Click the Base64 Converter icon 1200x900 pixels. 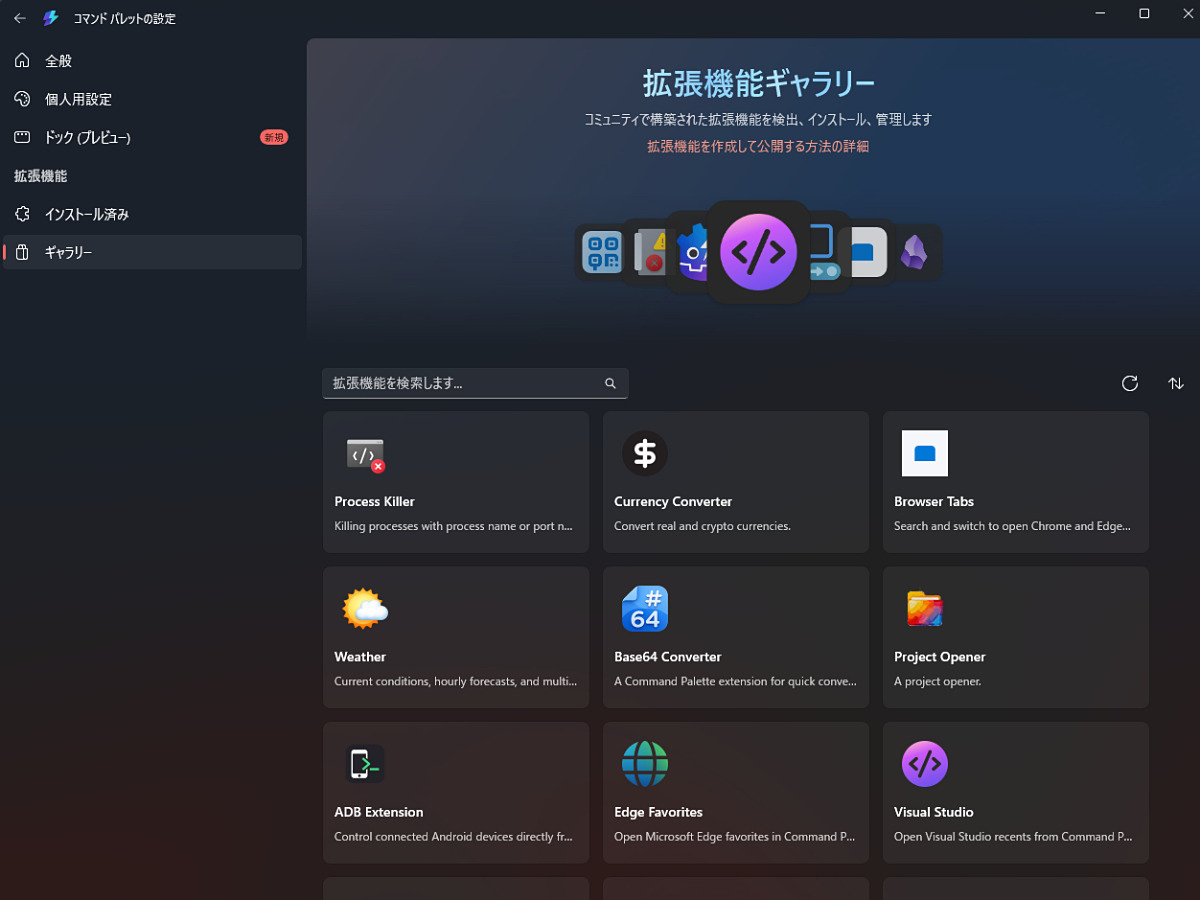coord(645,608)
